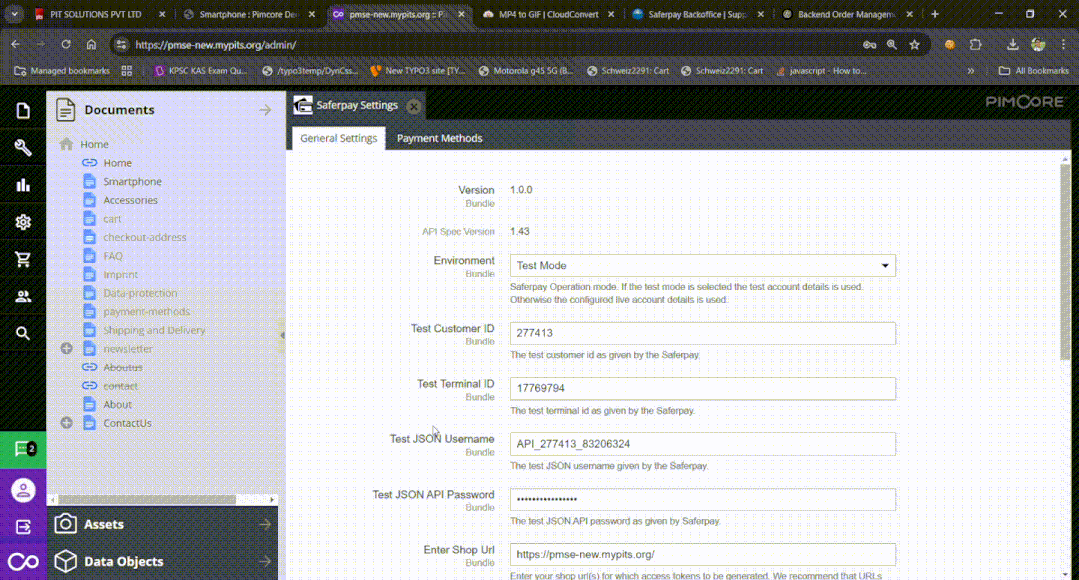The width and height of the screenshot is (1079, 580).
Task: Expand the Data Objects panel
Action: coord(265,561)
